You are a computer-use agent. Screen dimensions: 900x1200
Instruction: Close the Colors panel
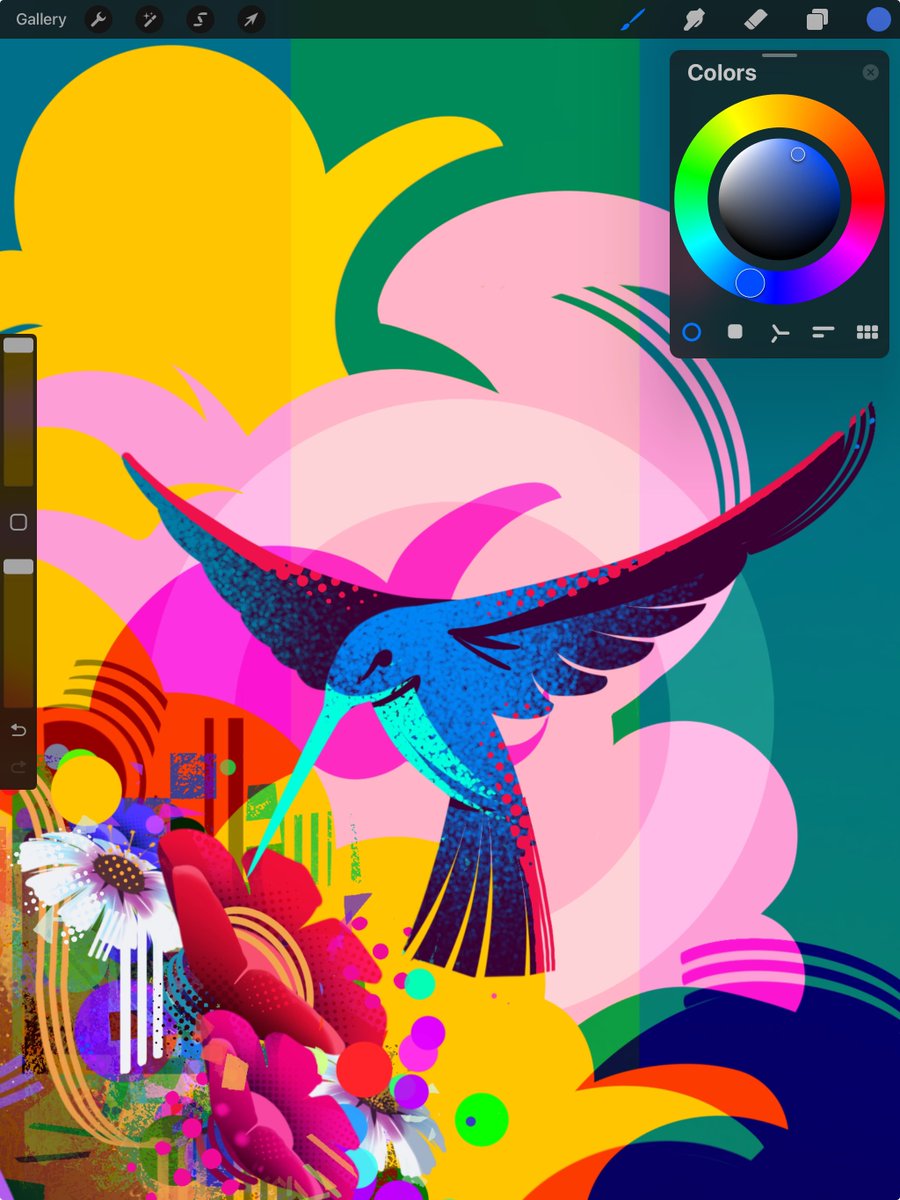click(x=871, y=72)
